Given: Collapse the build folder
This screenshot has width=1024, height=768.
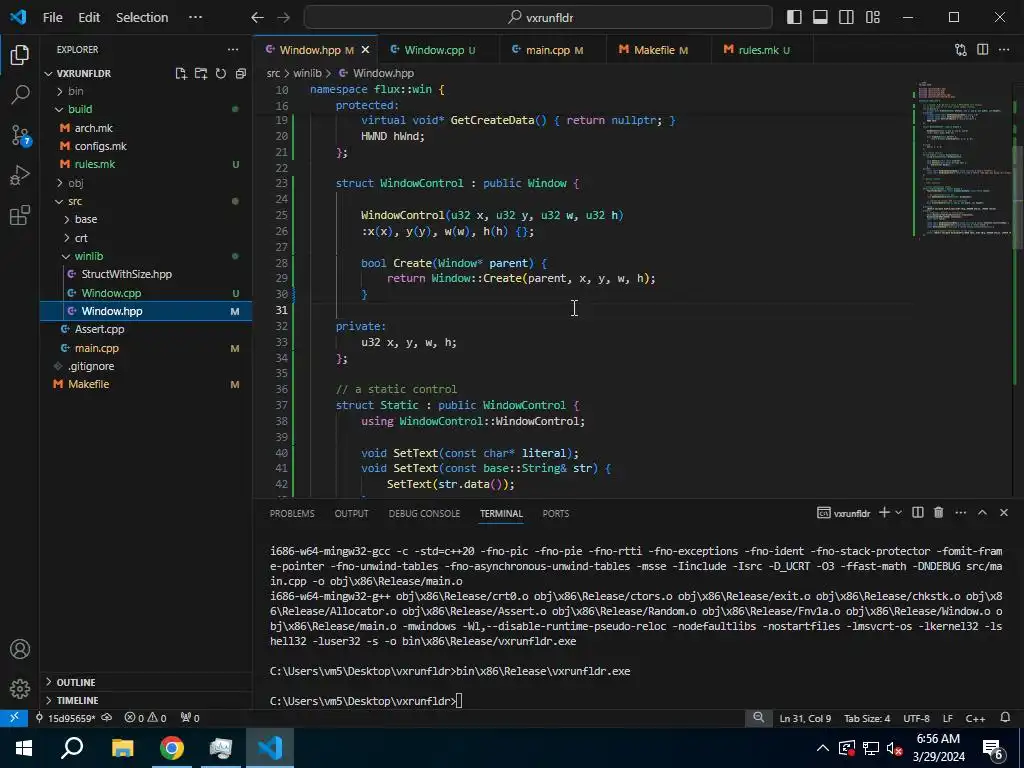Looking at the screenshot, I should [x=146, y=109].
